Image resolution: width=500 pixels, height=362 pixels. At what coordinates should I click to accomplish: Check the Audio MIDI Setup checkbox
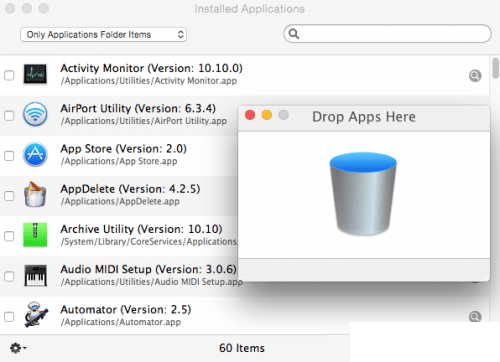coord(9,276)
